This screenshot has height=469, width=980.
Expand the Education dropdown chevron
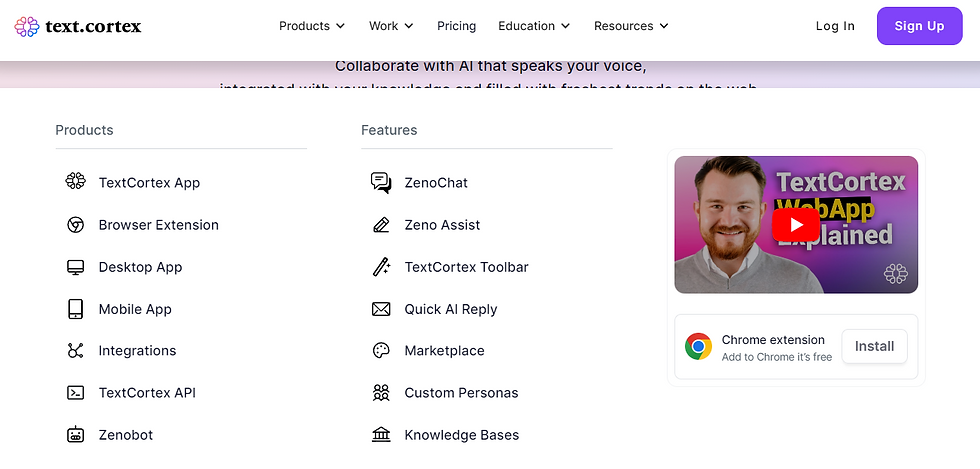click(566, 26)
